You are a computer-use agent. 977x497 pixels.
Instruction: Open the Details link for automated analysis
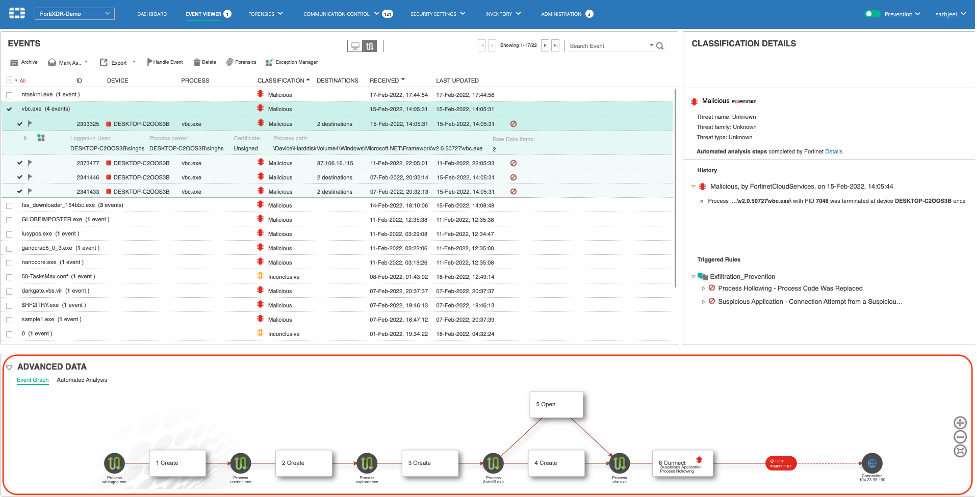[833, 151]
